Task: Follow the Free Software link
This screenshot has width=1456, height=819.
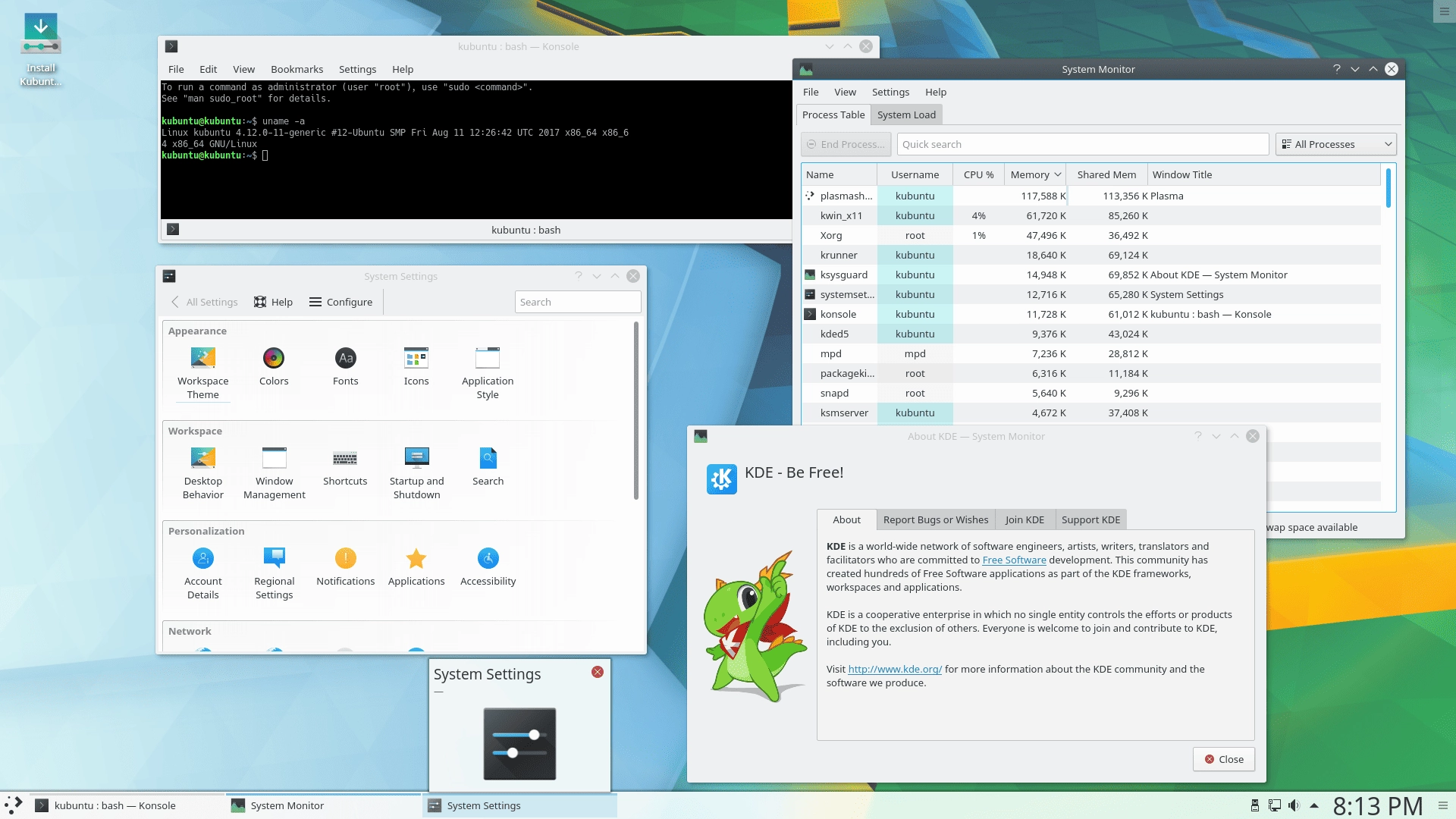Action: pos(1014,560)
